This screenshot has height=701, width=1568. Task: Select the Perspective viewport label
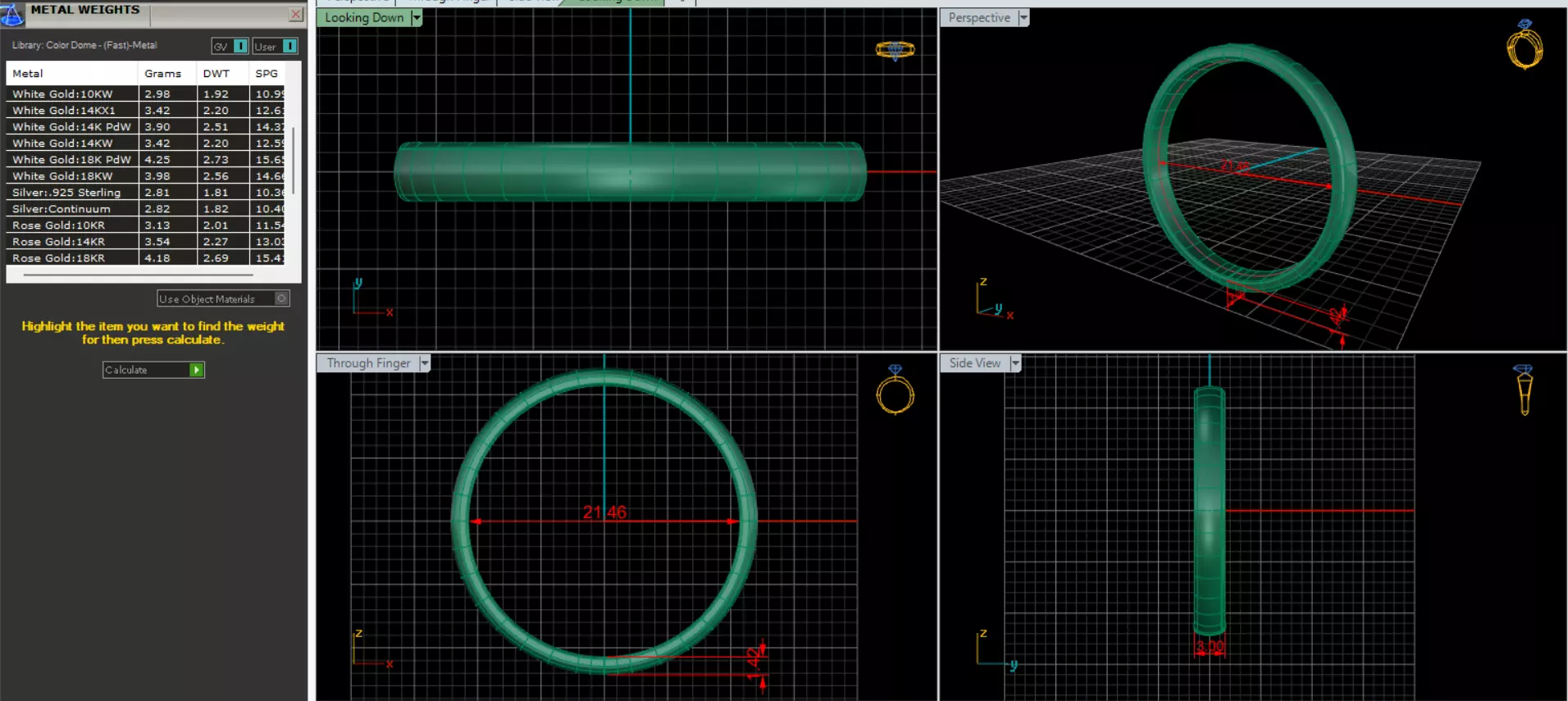click(x=979, y=17)
